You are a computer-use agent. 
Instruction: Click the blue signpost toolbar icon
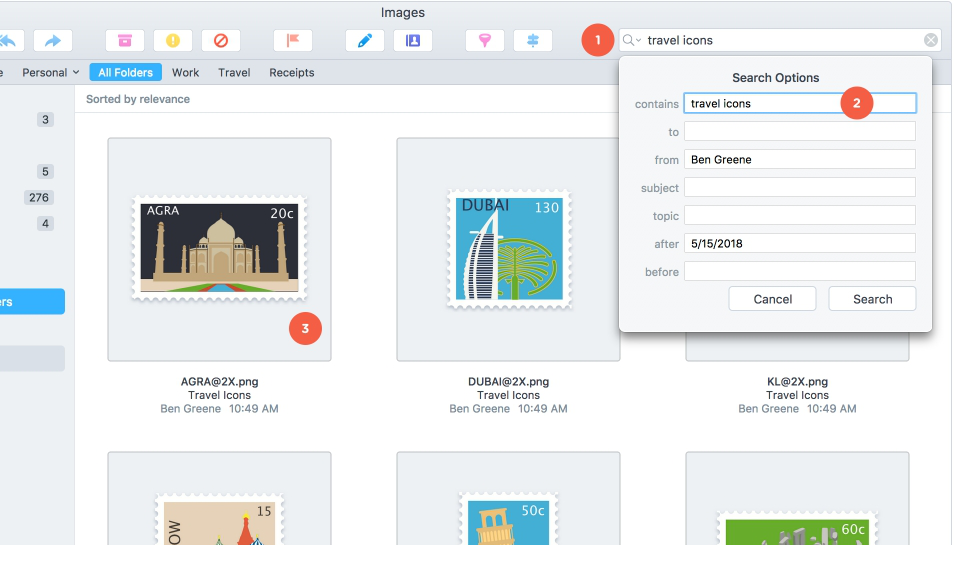tap(532, 41)
